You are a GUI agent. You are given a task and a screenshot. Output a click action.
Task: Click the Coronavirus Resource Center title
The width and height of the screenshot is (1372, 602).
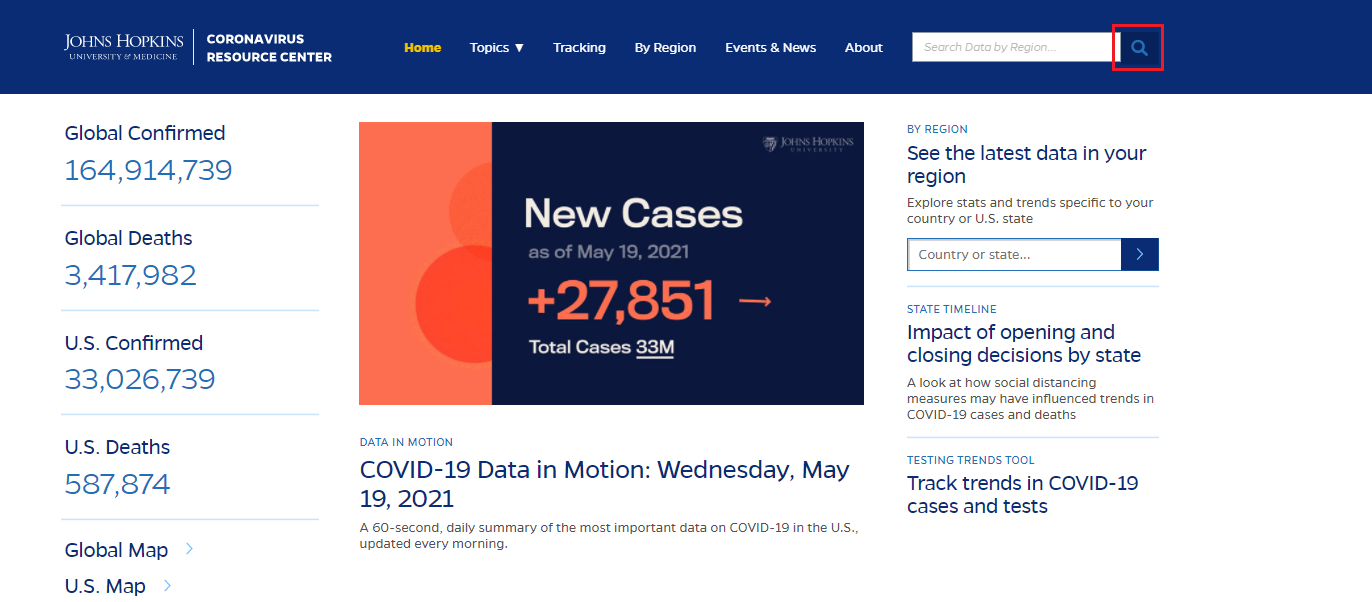[x=269, y=48]
